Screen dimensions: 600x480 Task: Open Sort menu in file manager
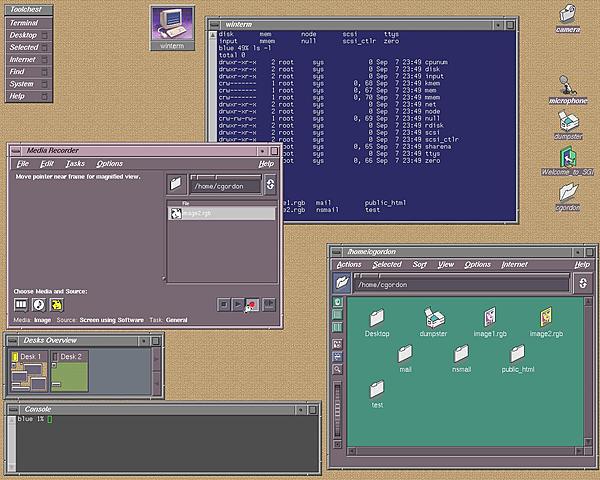click(419, 264)
